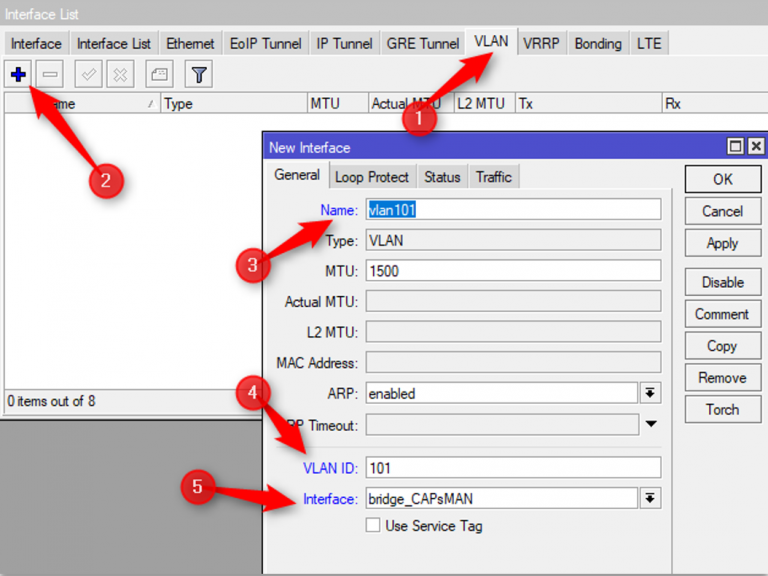Click the X Disable toolbar icon
Viewport: 768px width, 576px height.
pos(120,74)
